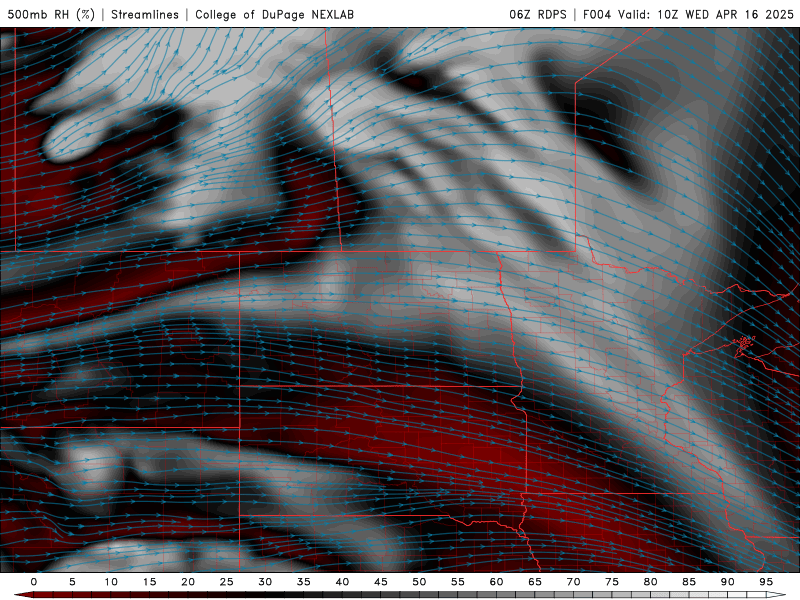Viewport: 800px width, 600px height.
Task: Click the colorbar label '45'
Action: point(381,582)
